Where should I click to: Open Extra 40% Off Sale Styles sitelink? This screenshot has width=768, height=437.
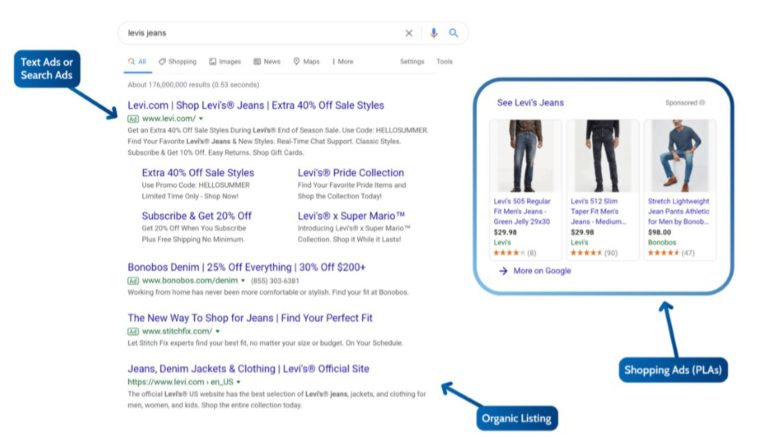pyautogui.click(x=198, y=173)
